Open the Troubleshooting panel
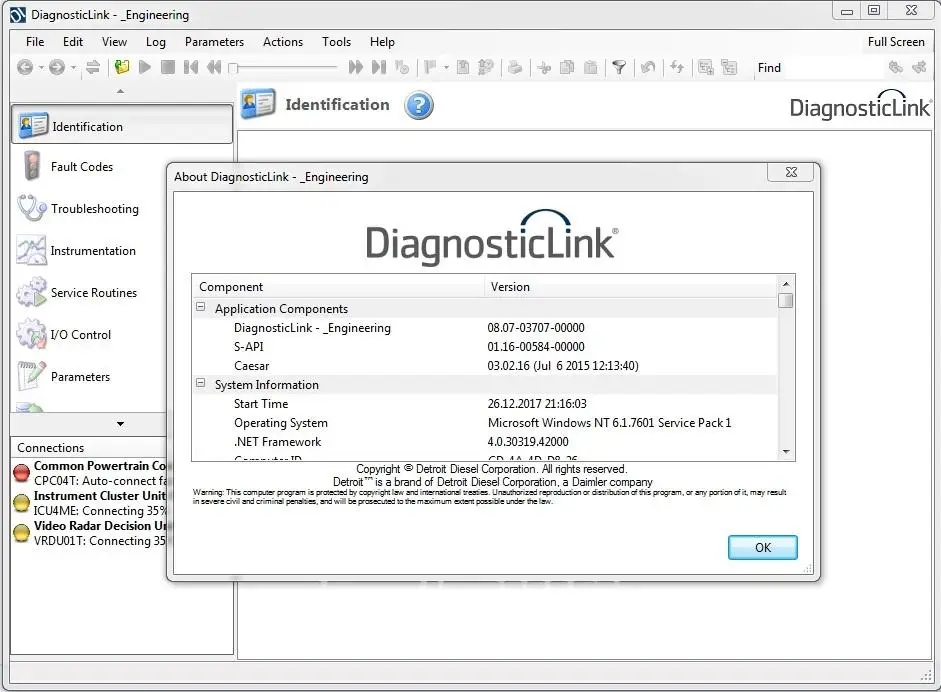 coord(94,209)
